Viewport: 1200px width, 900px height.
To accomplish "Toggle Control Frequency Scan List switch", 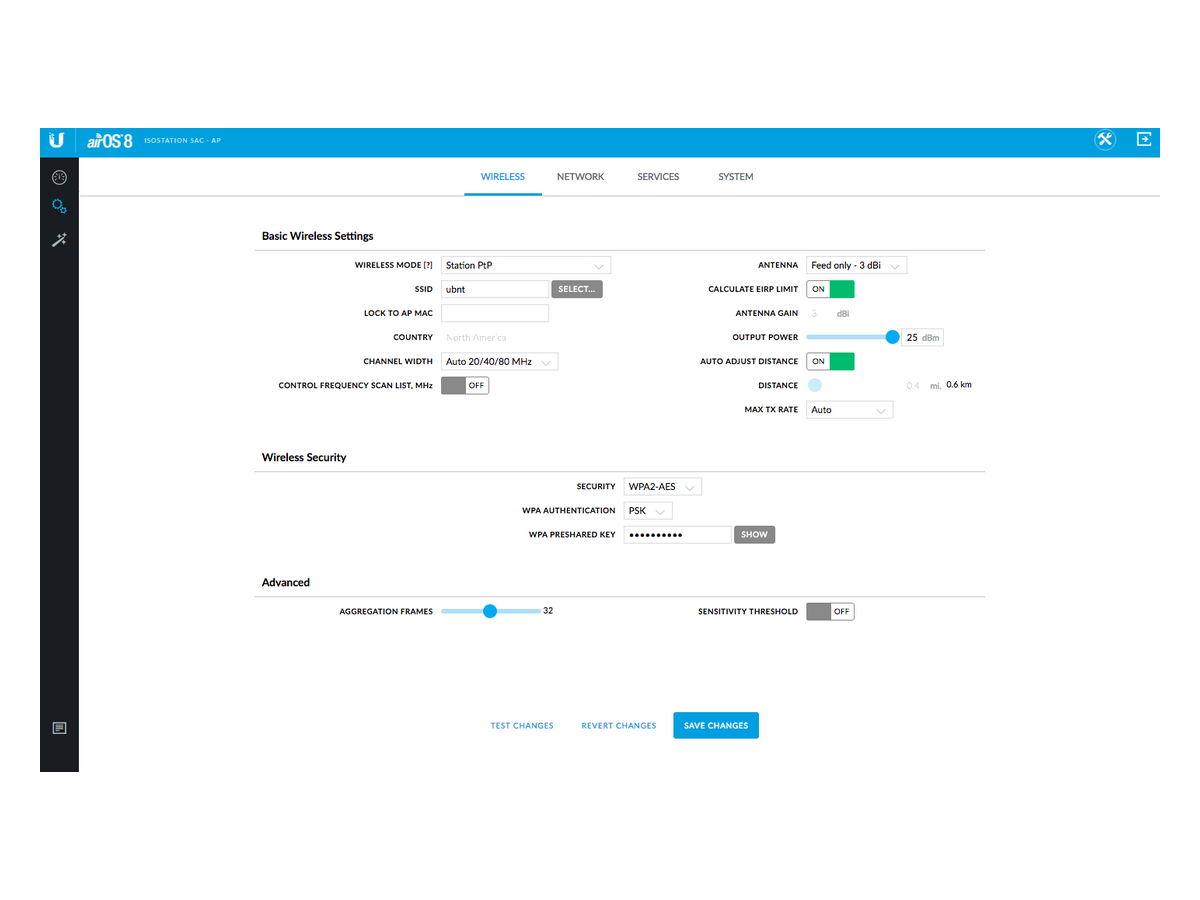I will [x=465, y=386].
